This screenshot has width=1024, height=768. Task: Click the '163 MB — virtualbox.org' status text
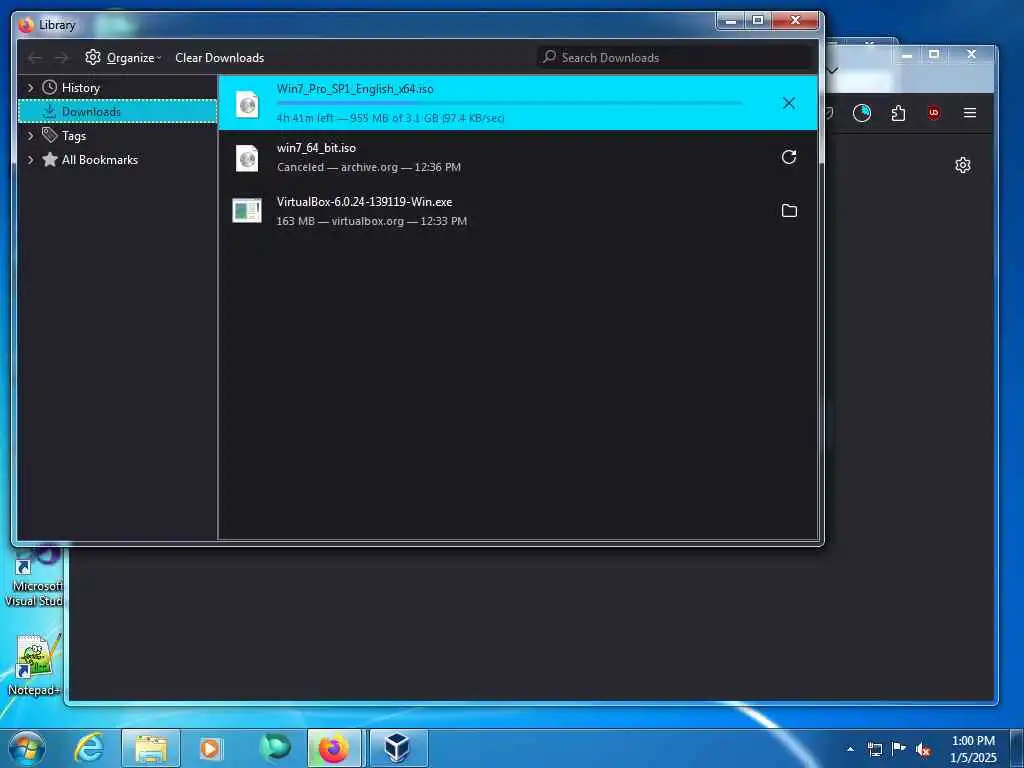click(372, 221)
